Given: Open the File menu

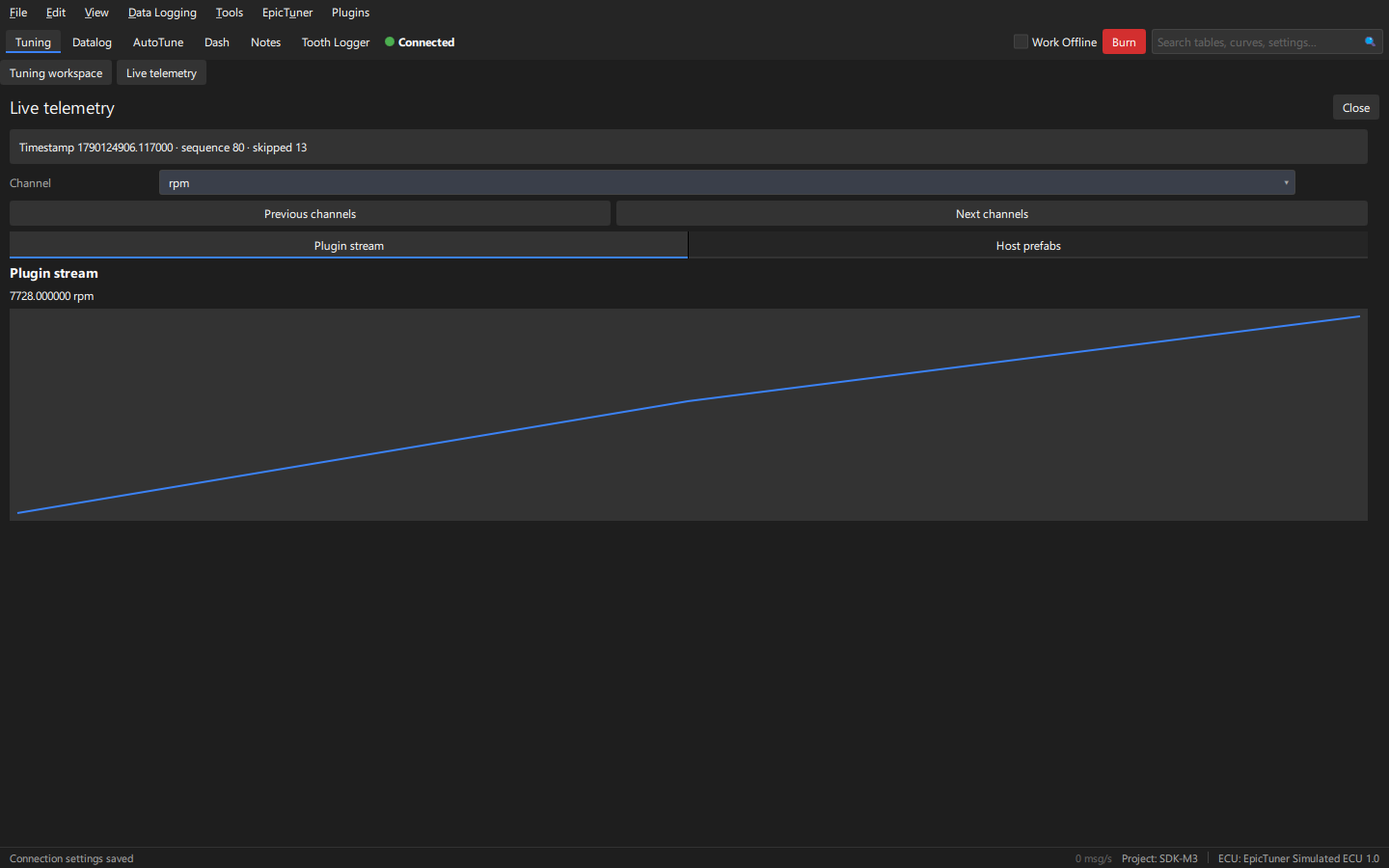Looking at the screenshot, I should [x=18, y=13].
